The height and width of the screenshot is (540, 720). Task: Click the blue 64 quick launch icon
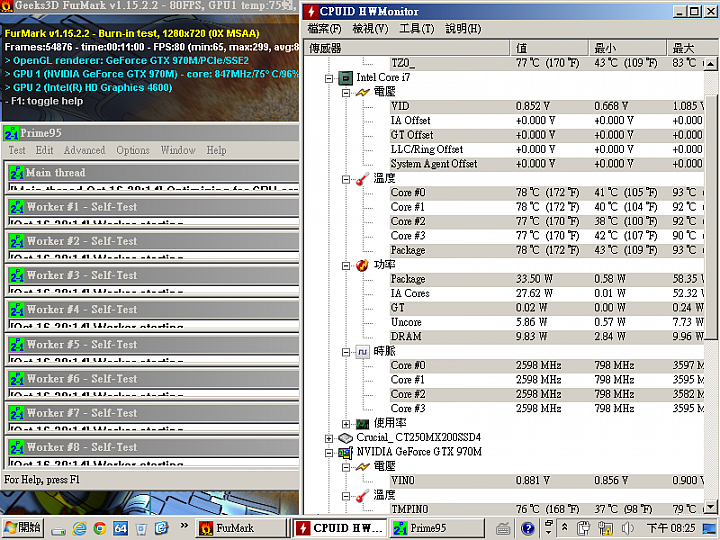[x=120, y=528]
